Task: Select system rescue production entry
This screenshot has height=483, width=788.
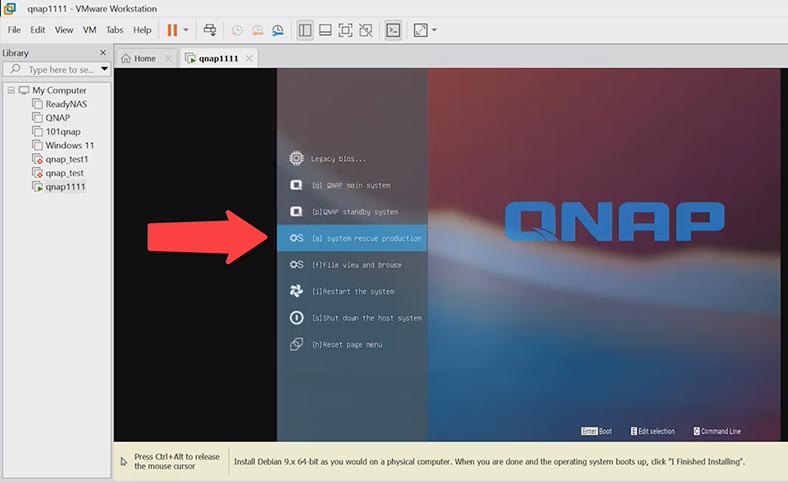Action: pyautogui.click(x=352, y=238)
